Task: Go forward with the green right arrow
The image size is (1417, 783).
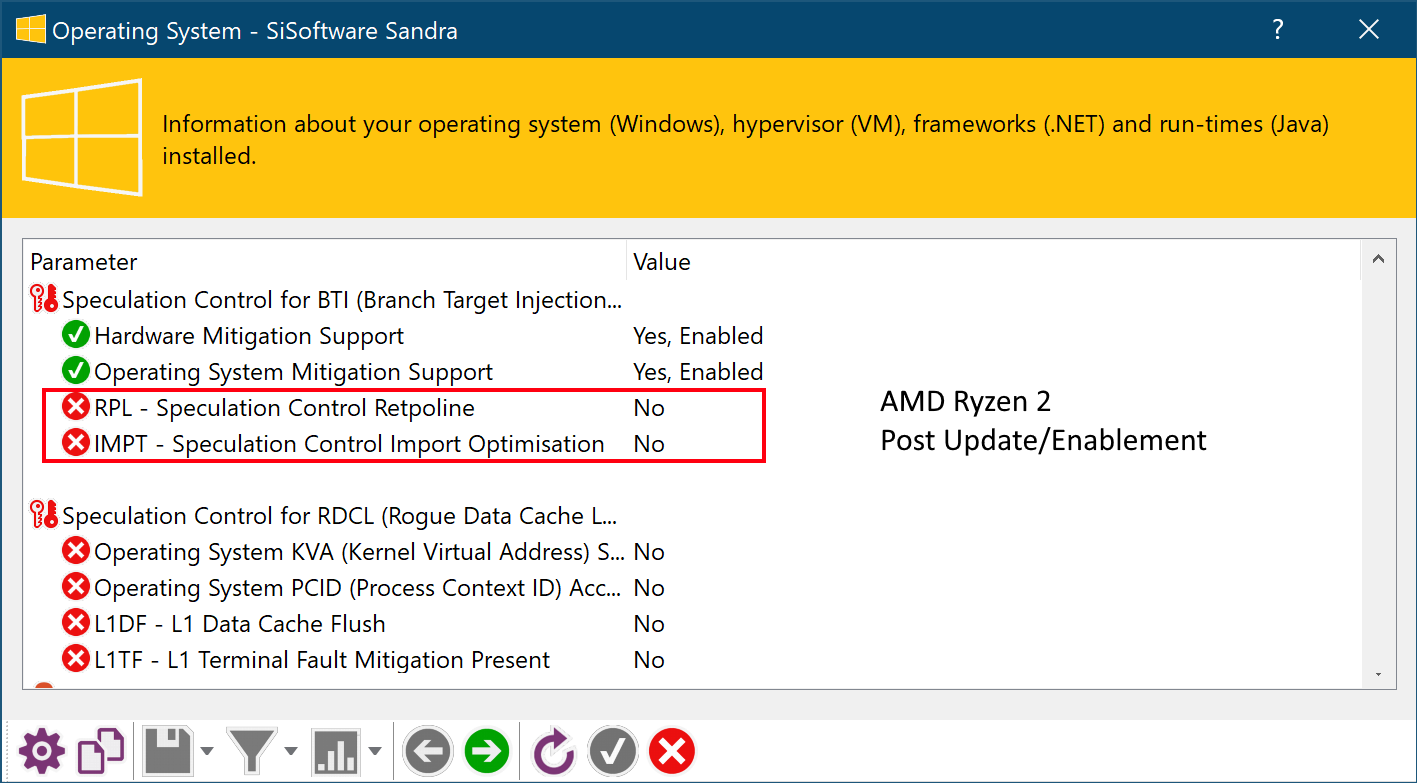Action: [487, 751]
